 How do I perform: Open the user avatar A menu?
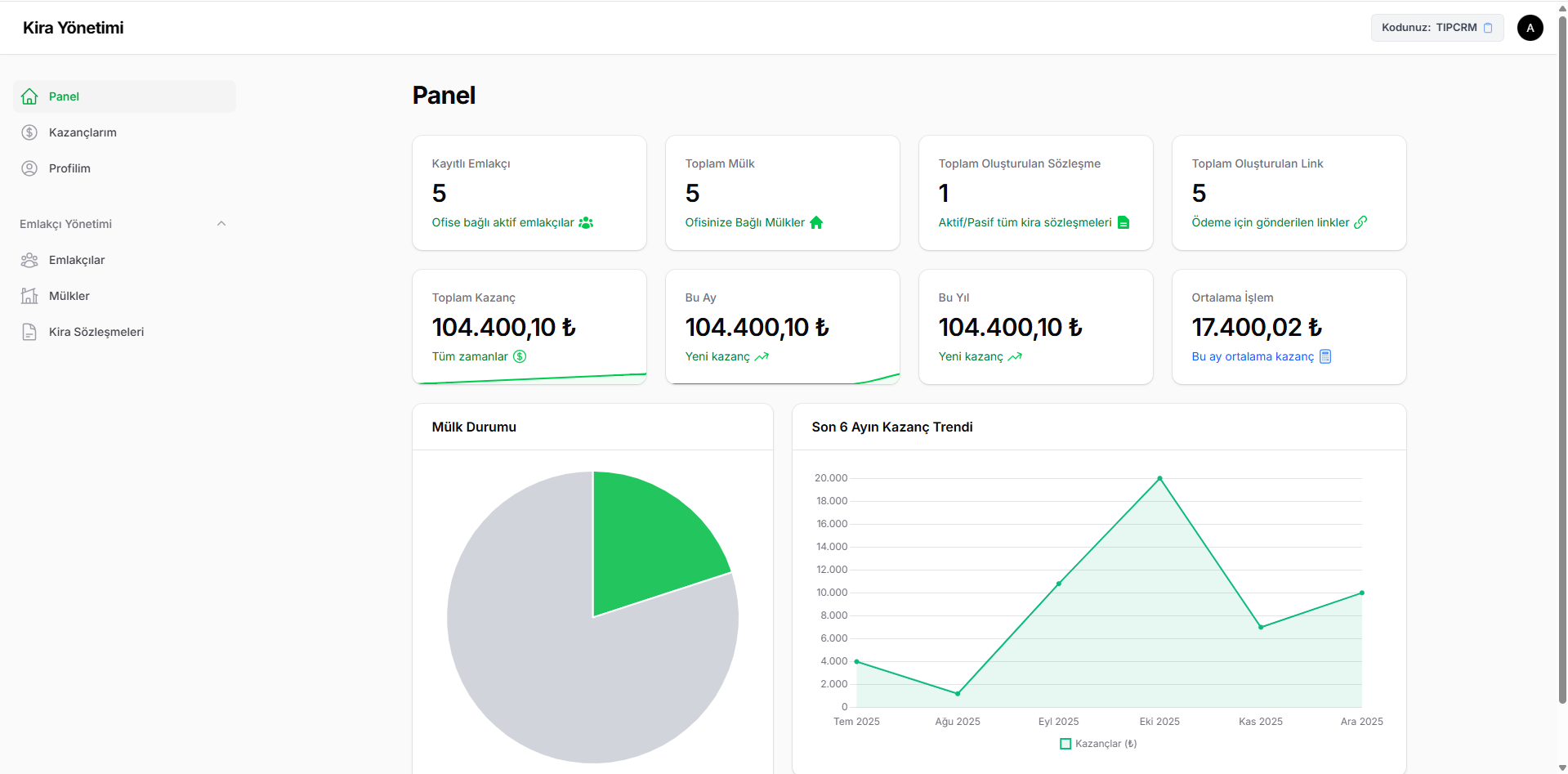1530,28
